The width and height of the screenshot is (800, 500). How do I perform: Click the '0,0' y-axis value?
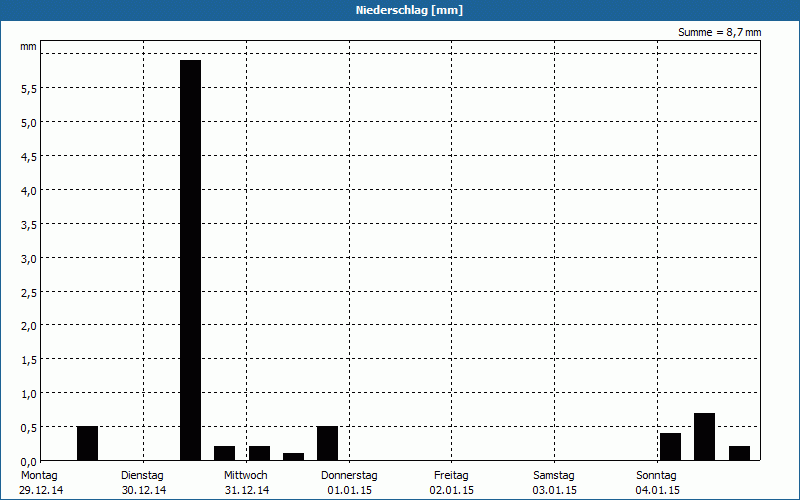[x=28, y=461]
